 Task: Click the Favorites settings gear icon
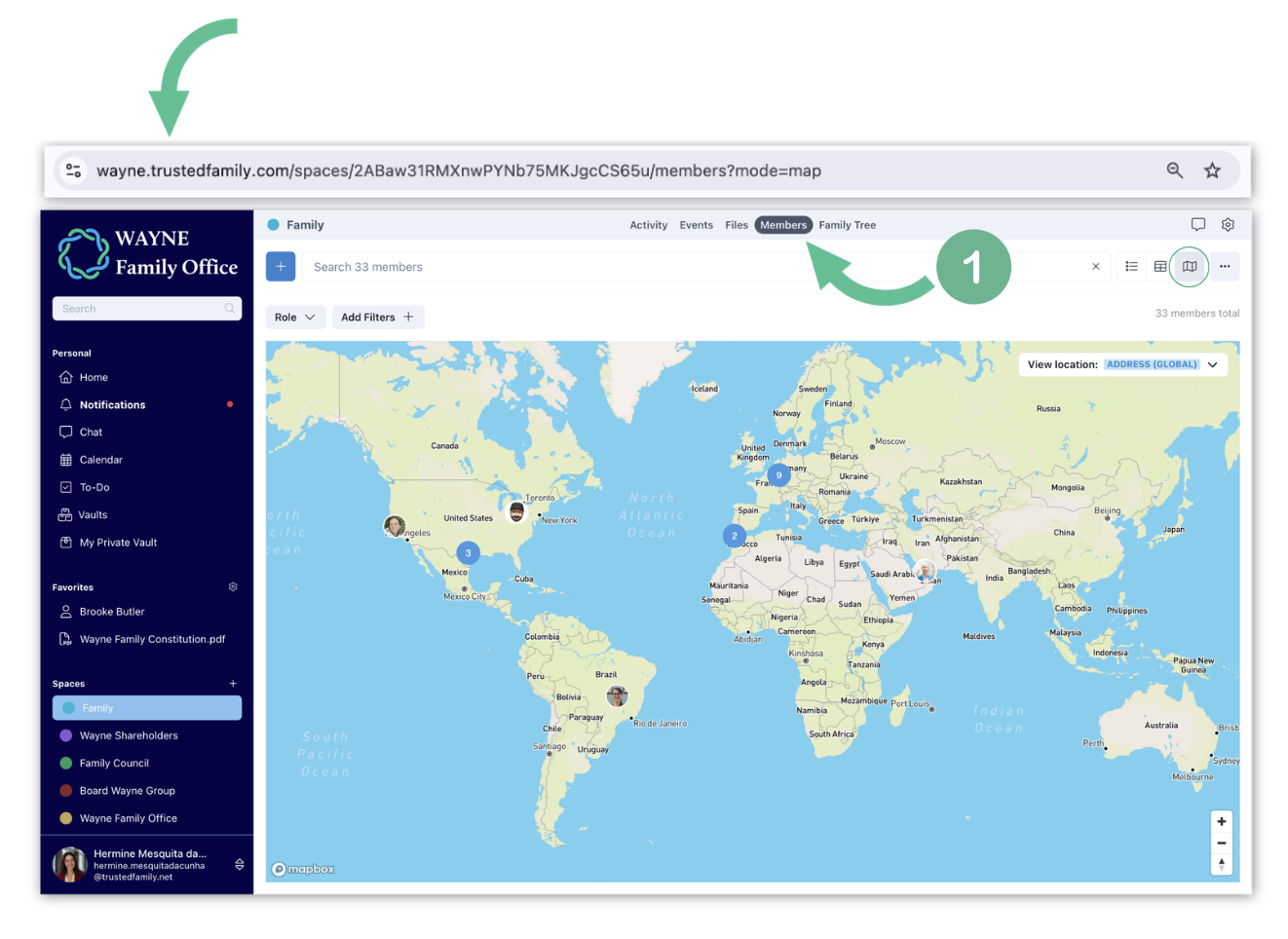(233, 587)
